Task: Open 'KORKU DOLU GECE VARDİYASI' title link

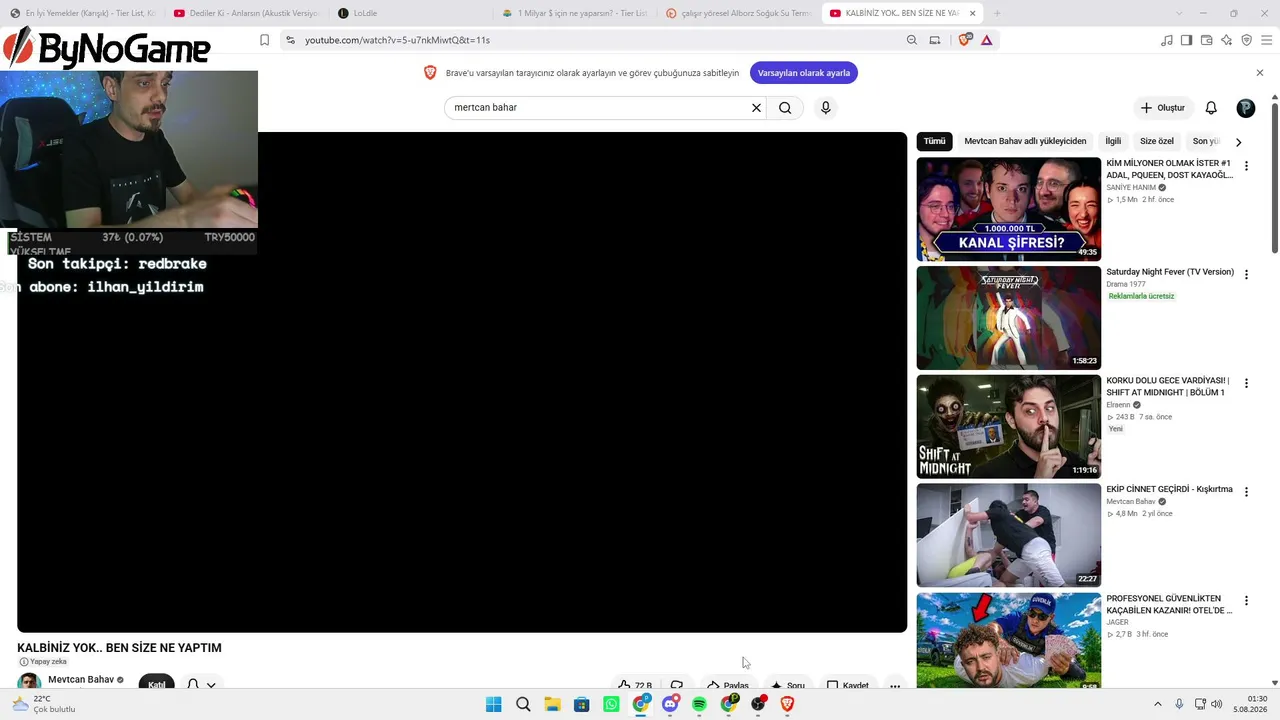Action: [x=1168, y=387]
